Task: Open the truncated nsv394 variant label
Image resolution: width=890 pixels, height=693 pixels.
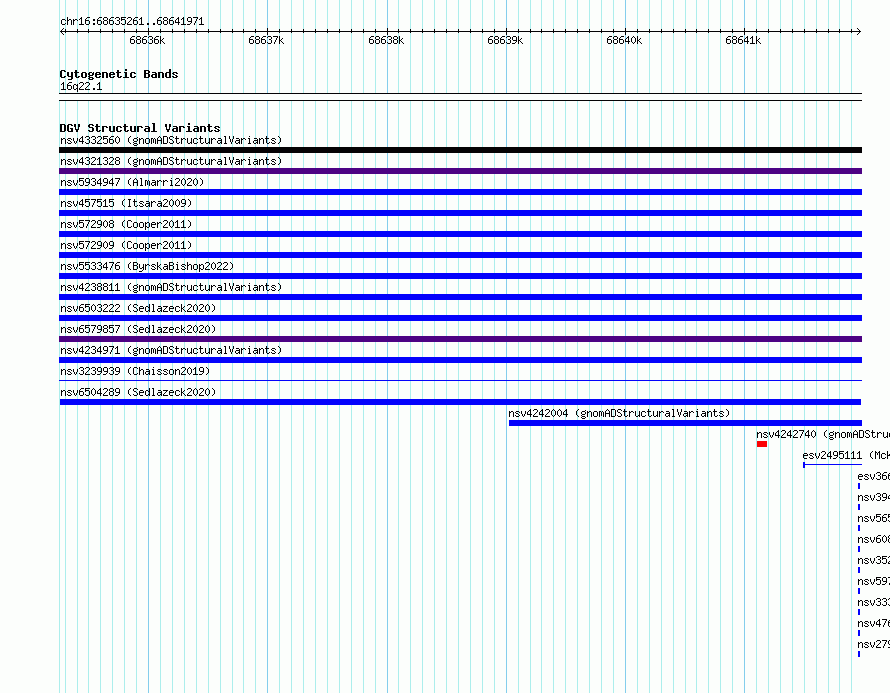Action: pyautogui.click(x=874, y=497)
